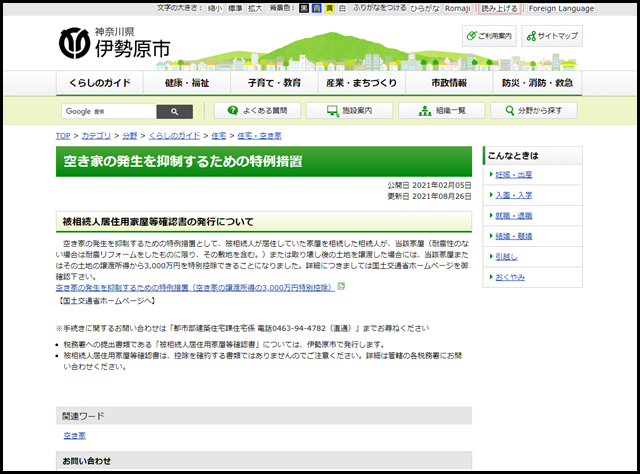The image size is (640, 474).
Task: Open the サイトマップ page
Action: tap(552, 36)
